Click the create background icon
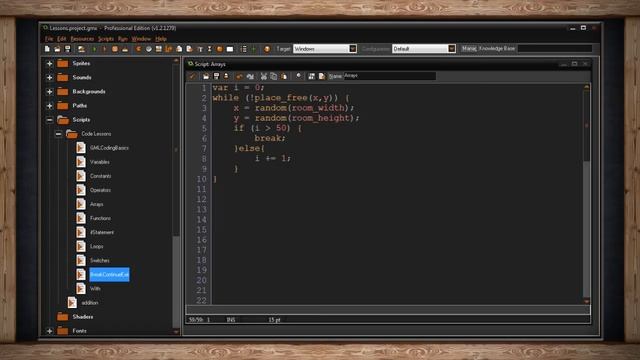 coord(159,49)
